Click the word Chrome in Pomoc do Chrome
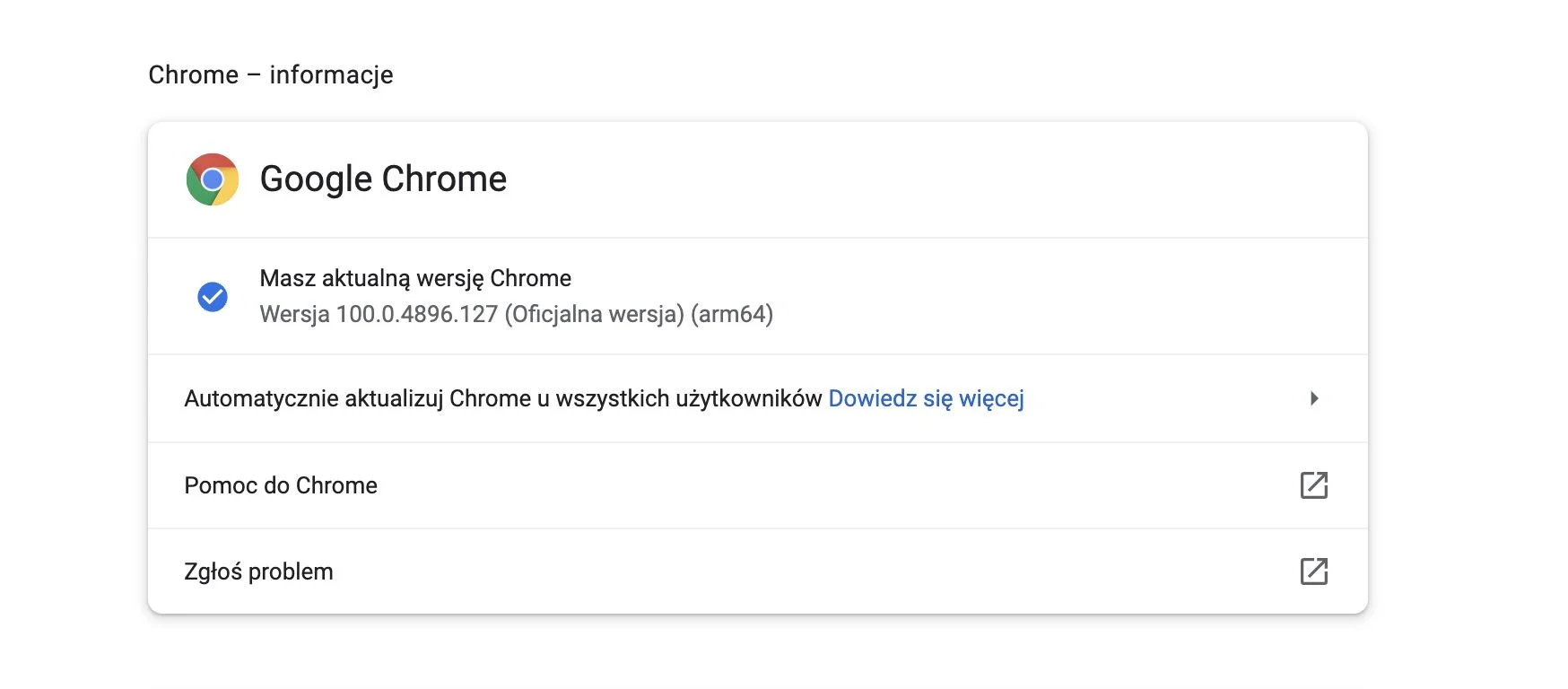Viewport: 1568px width, 689px height. [x=336, y=485]
